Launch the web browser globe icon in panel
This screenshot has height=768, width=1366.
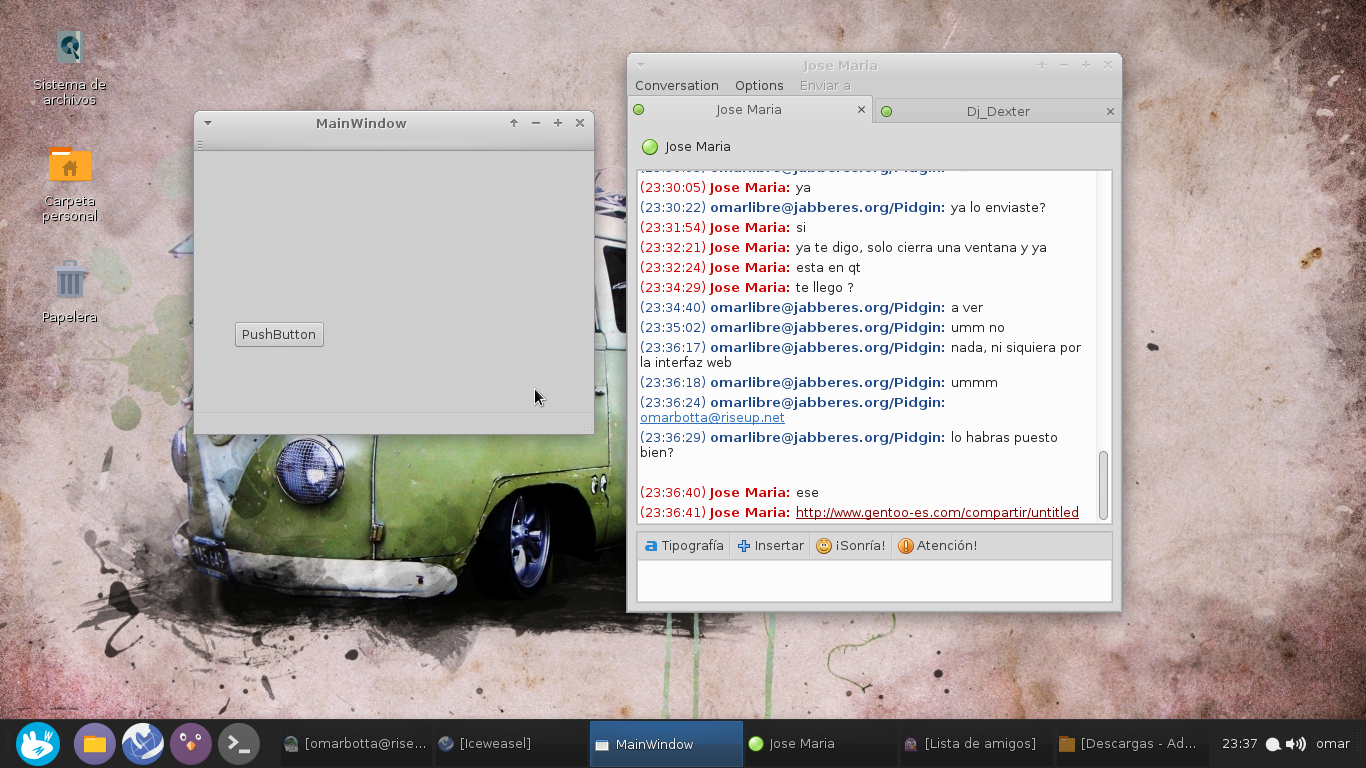tap(143, 744)
